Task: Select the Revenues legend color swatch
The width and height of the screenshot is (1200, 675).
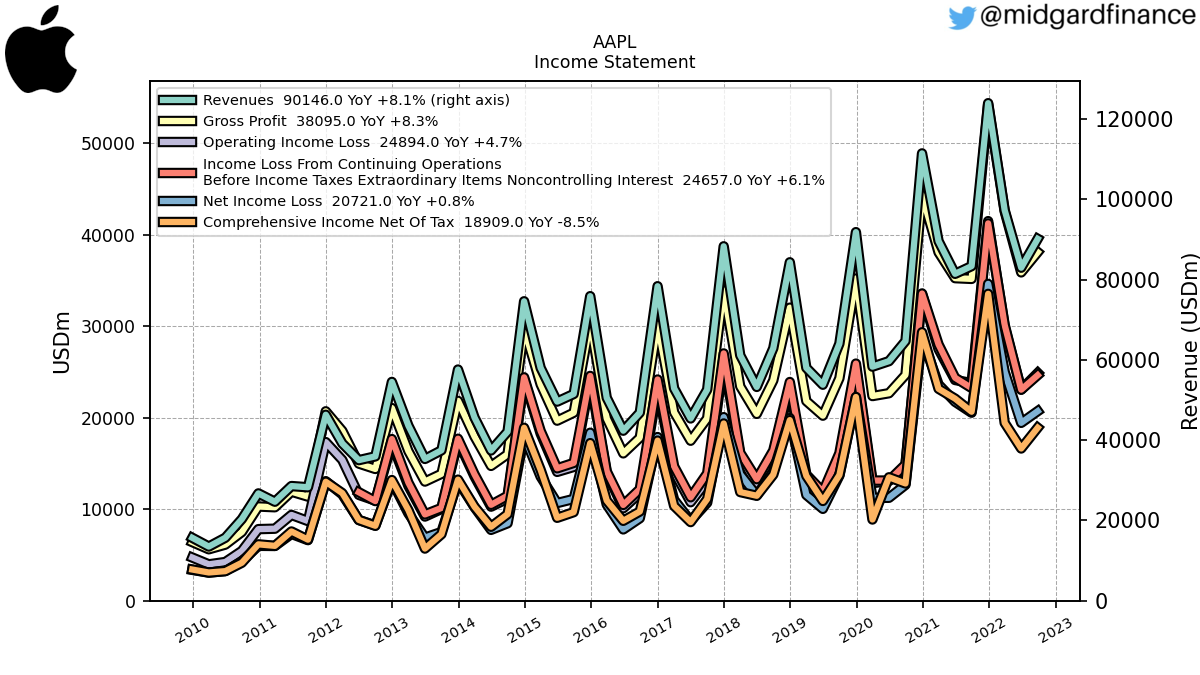Action: [178, 100]
